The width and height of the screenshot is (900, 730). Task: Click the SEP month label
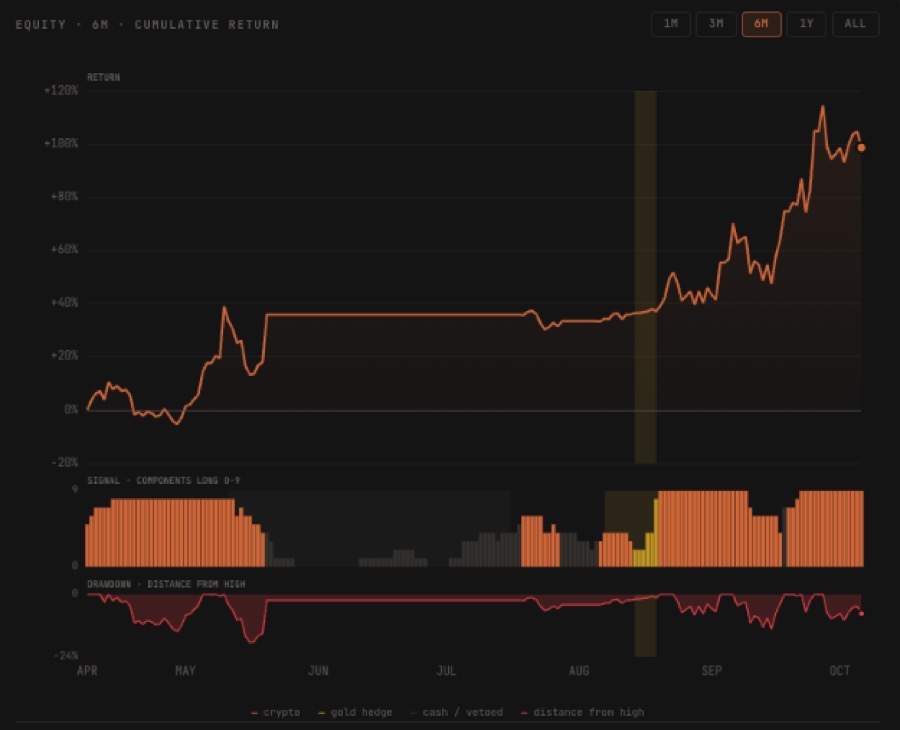pyautogui.click(x=712, y=671)
